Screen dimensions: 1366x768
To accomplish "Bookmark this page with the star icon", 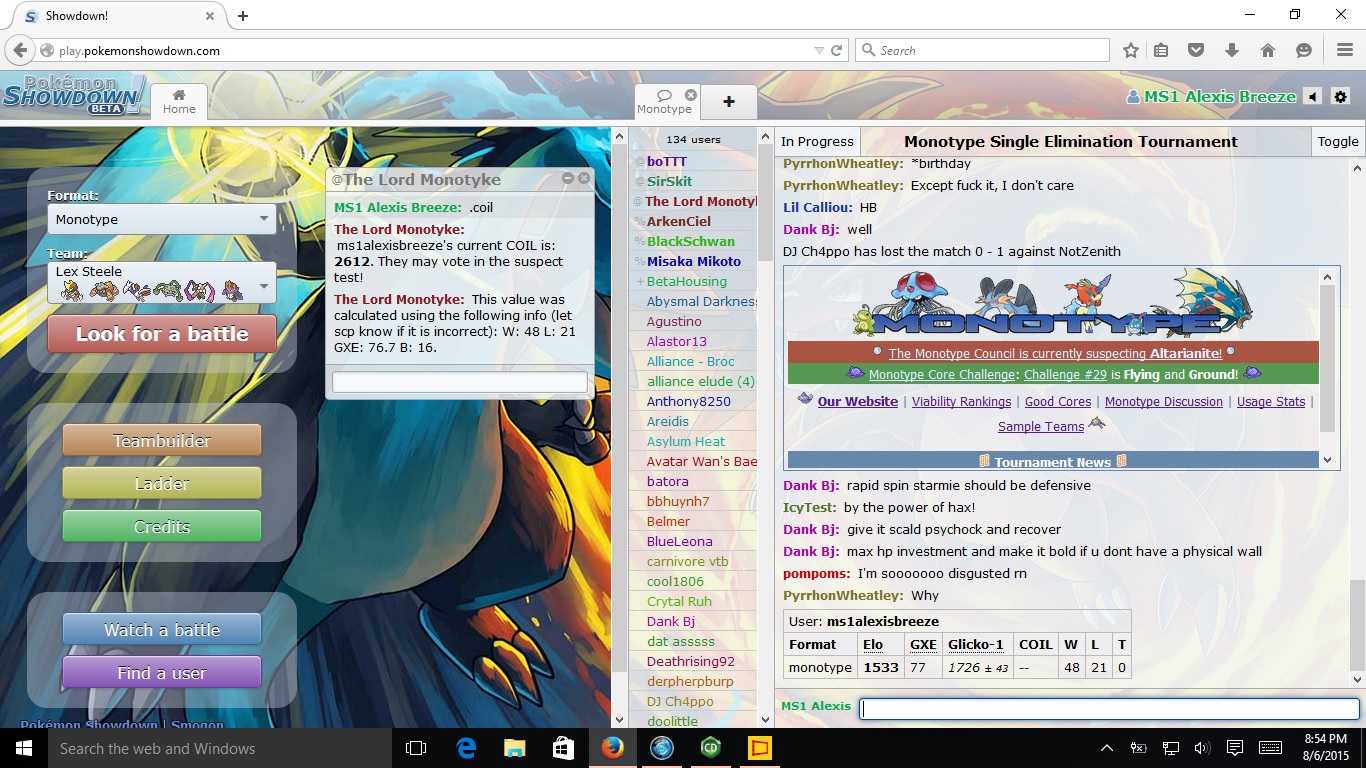I will [1131, 50].
